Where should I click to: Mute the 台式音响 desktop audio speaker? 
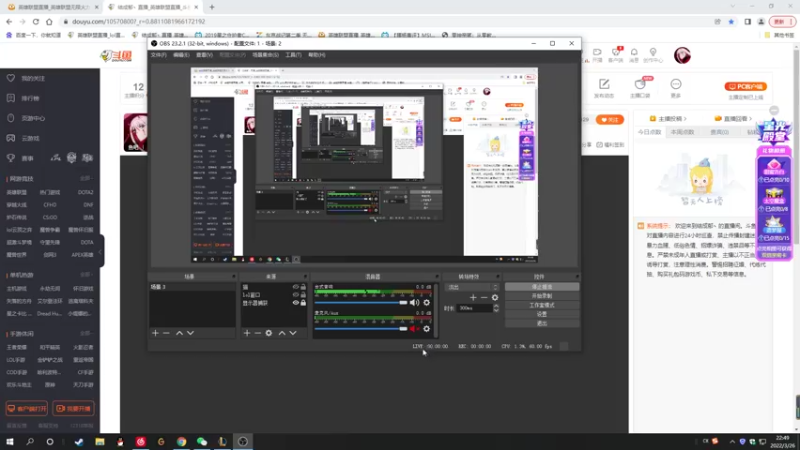[414, 303]
